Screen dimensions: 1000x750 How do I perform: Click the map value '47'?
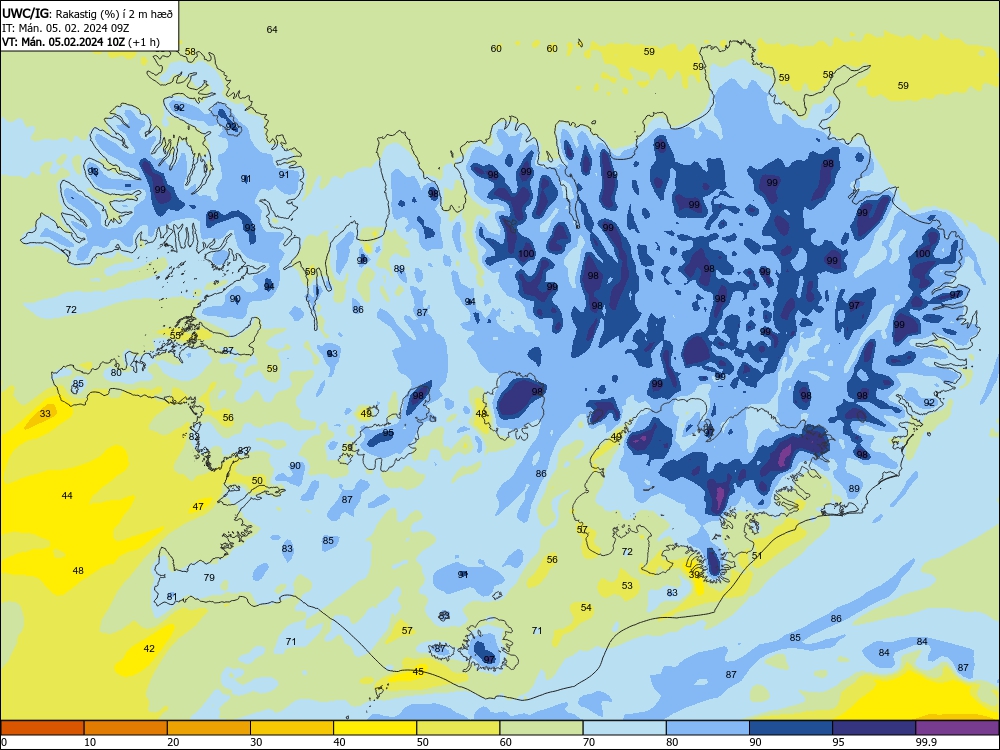pos(198,506)
